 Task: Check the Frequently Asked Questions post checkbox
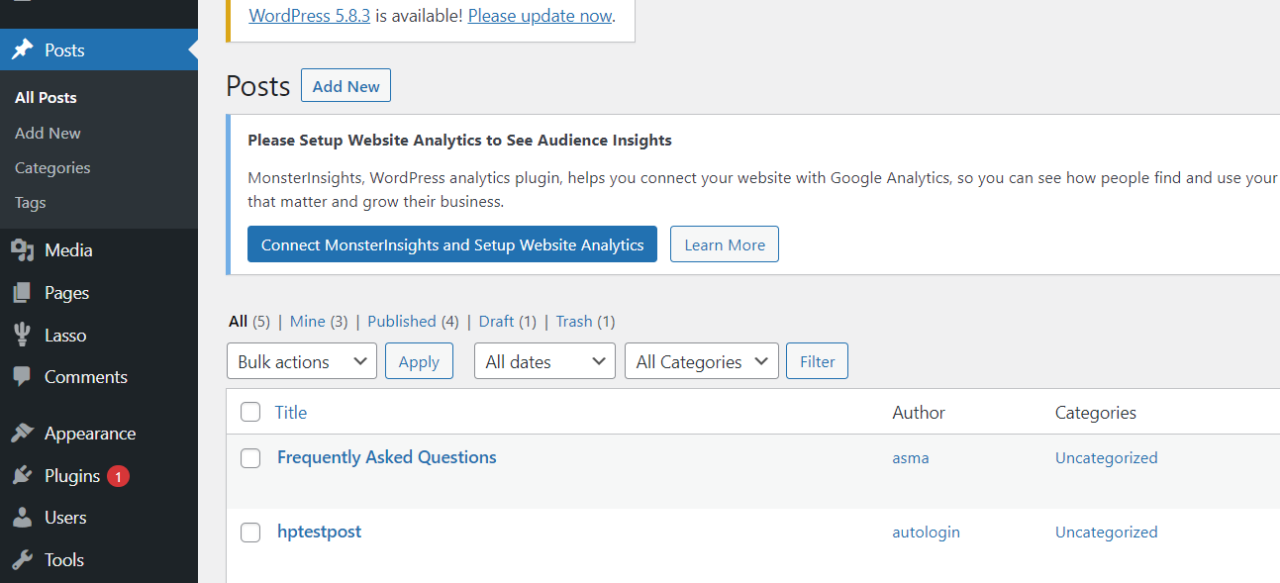251,458
